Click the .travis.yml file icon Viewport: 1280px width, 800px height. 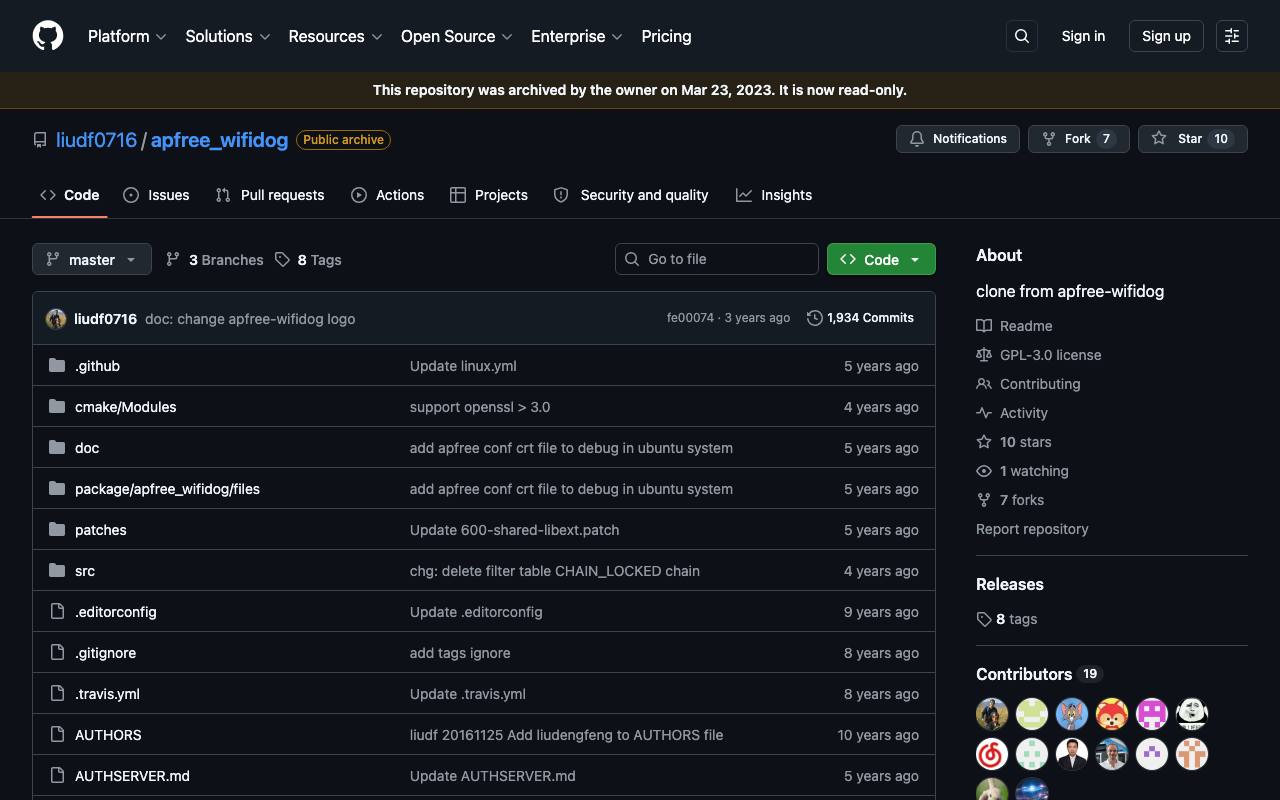pyautogui.click(x=57, y=694)
